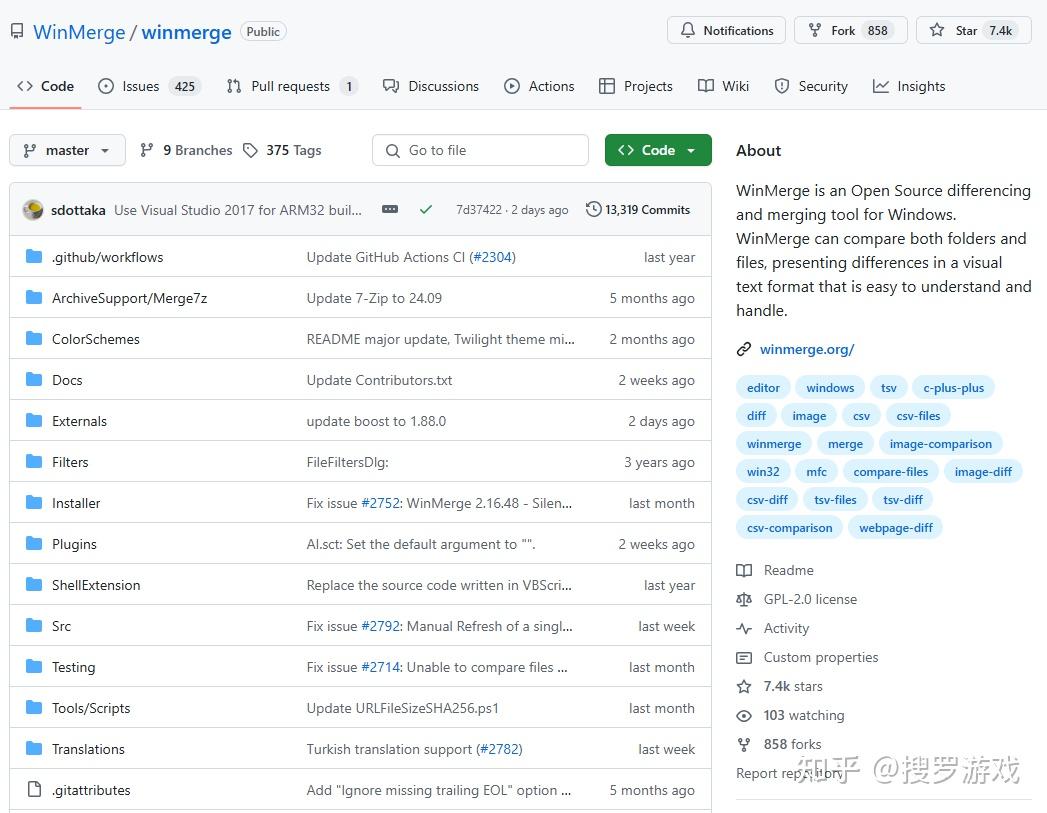Click the Fork button

click(x=851, y=31)
